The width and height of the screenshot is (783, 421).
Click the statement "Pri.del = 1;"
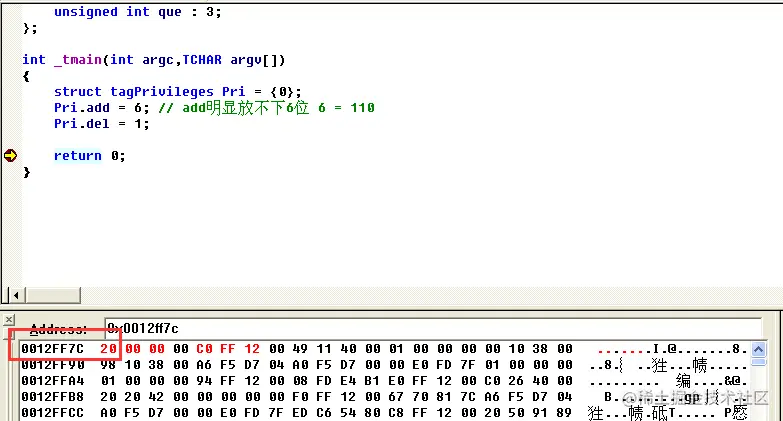102,124
